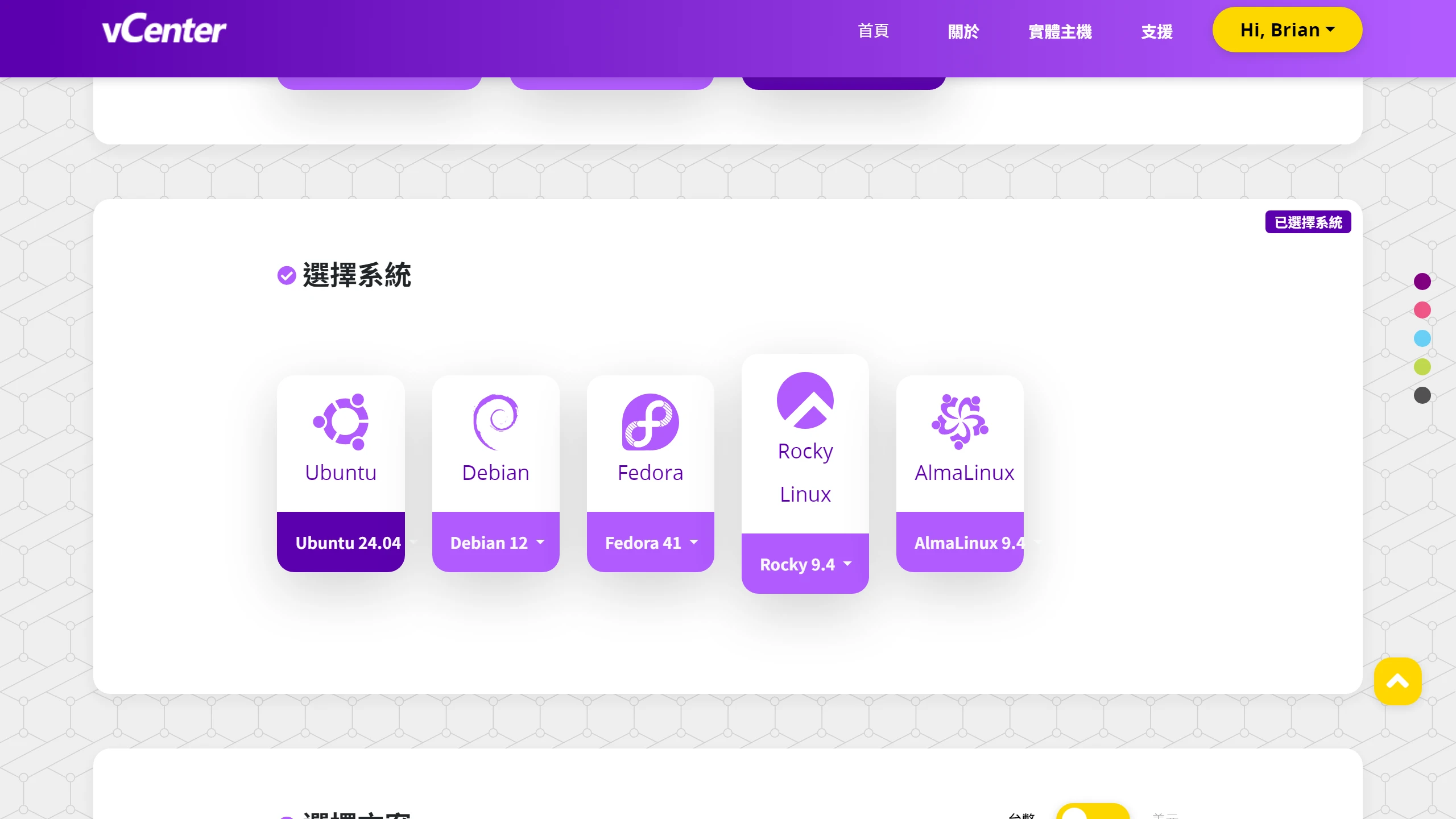
Task: Click the Rocky Linux mountain logo icon
Action: click(804, 400)
